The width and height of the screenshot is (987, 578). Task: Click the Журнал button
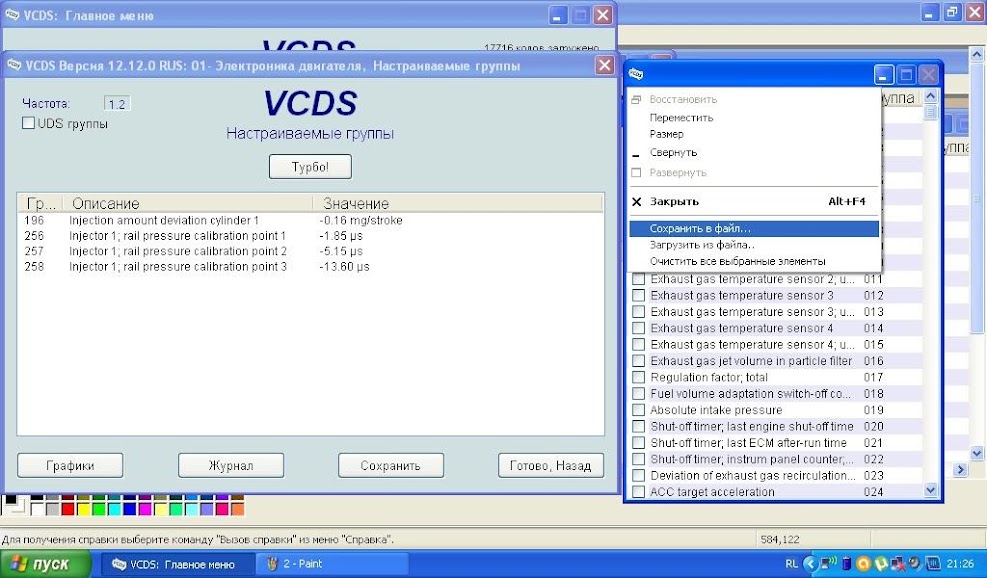231,466
